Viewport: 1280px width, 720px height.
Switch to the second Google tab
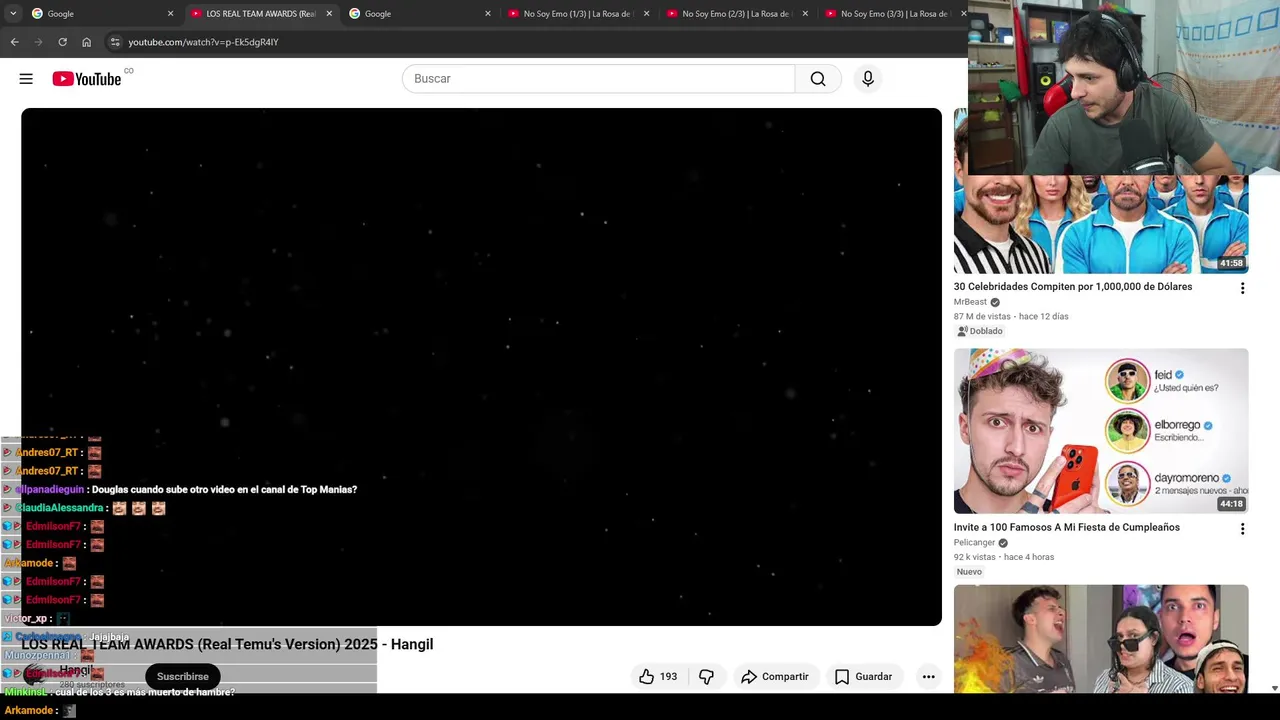(420, 14)
